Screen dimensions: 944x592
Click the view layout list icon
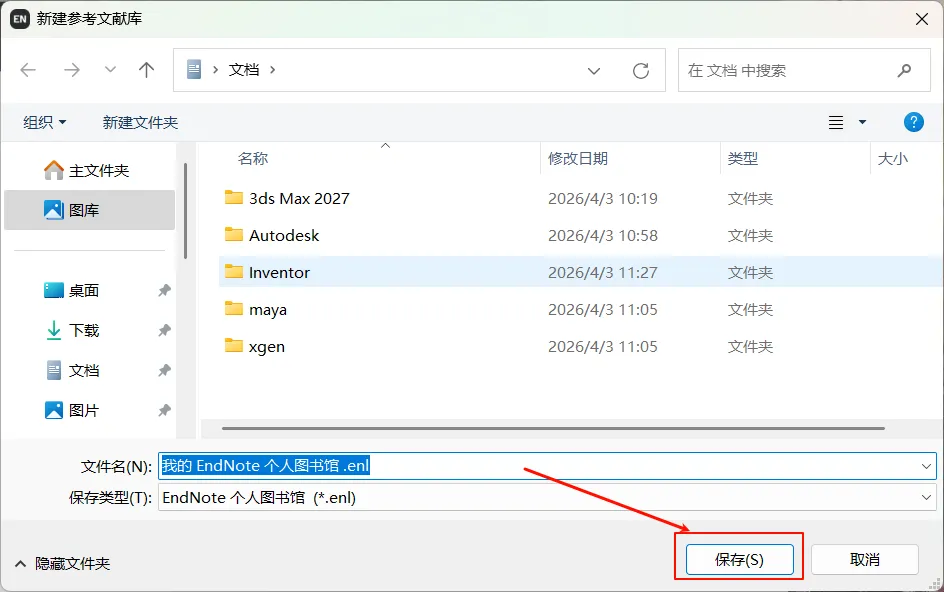click(836, 122)
